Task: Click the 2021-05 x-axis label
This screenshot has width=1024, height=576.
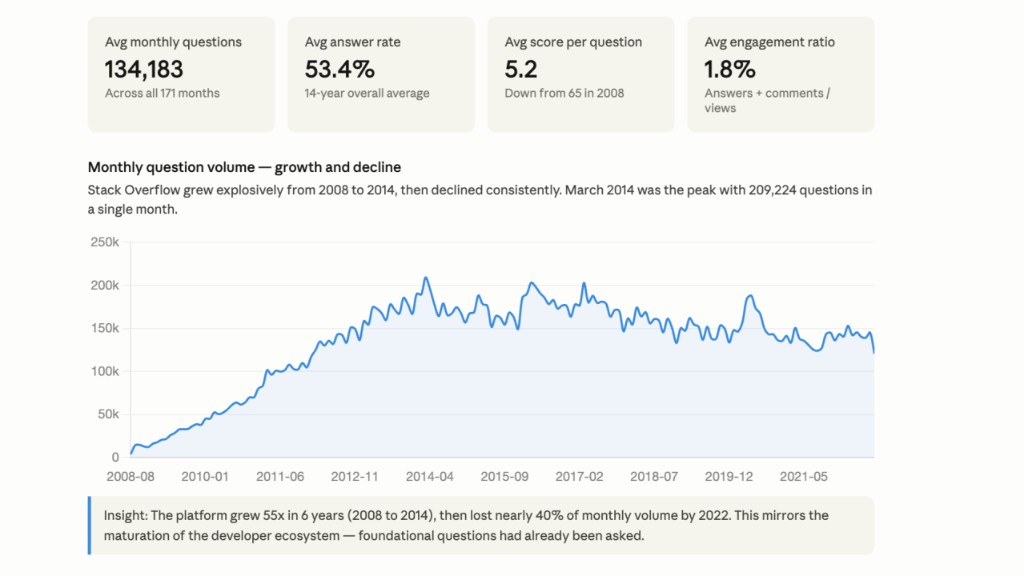Action: 803,477
